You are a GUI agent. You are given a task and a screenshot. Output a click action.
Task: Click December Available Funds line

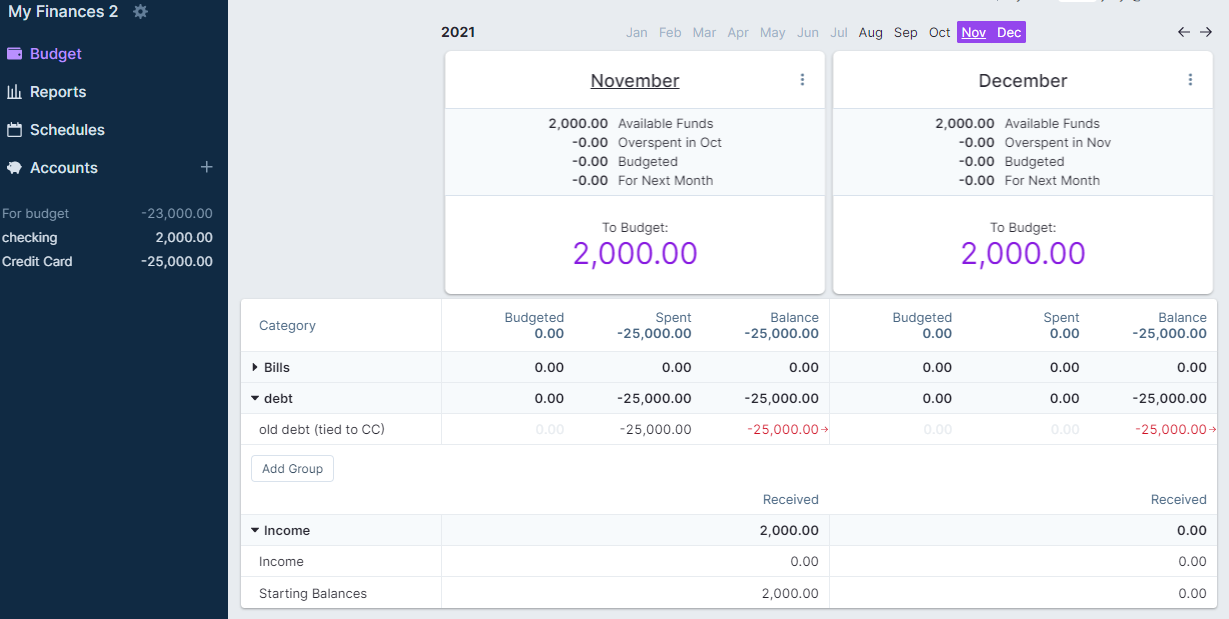pos(1018,124)
